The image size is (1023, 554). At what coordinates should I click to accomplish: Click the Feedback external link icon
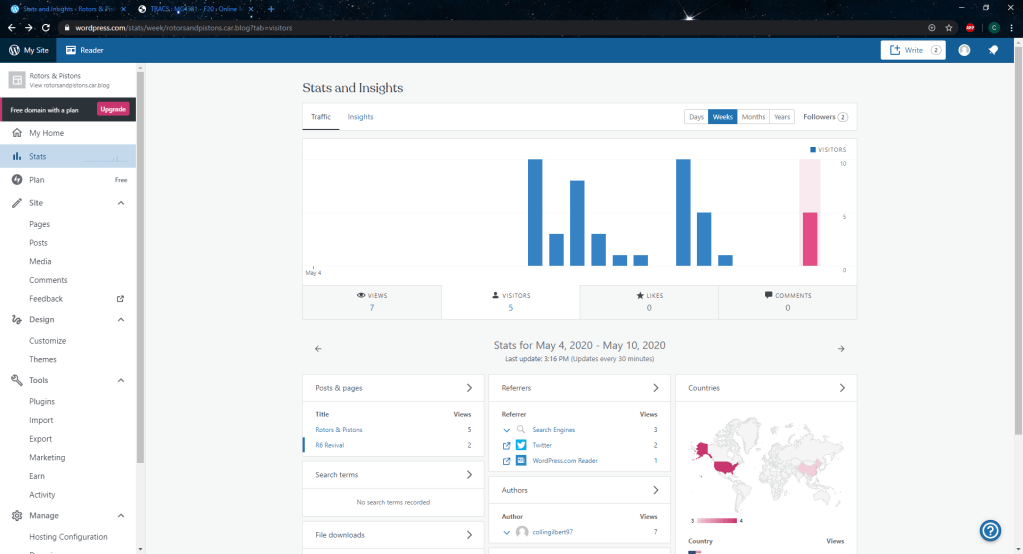tap(121, 299)
